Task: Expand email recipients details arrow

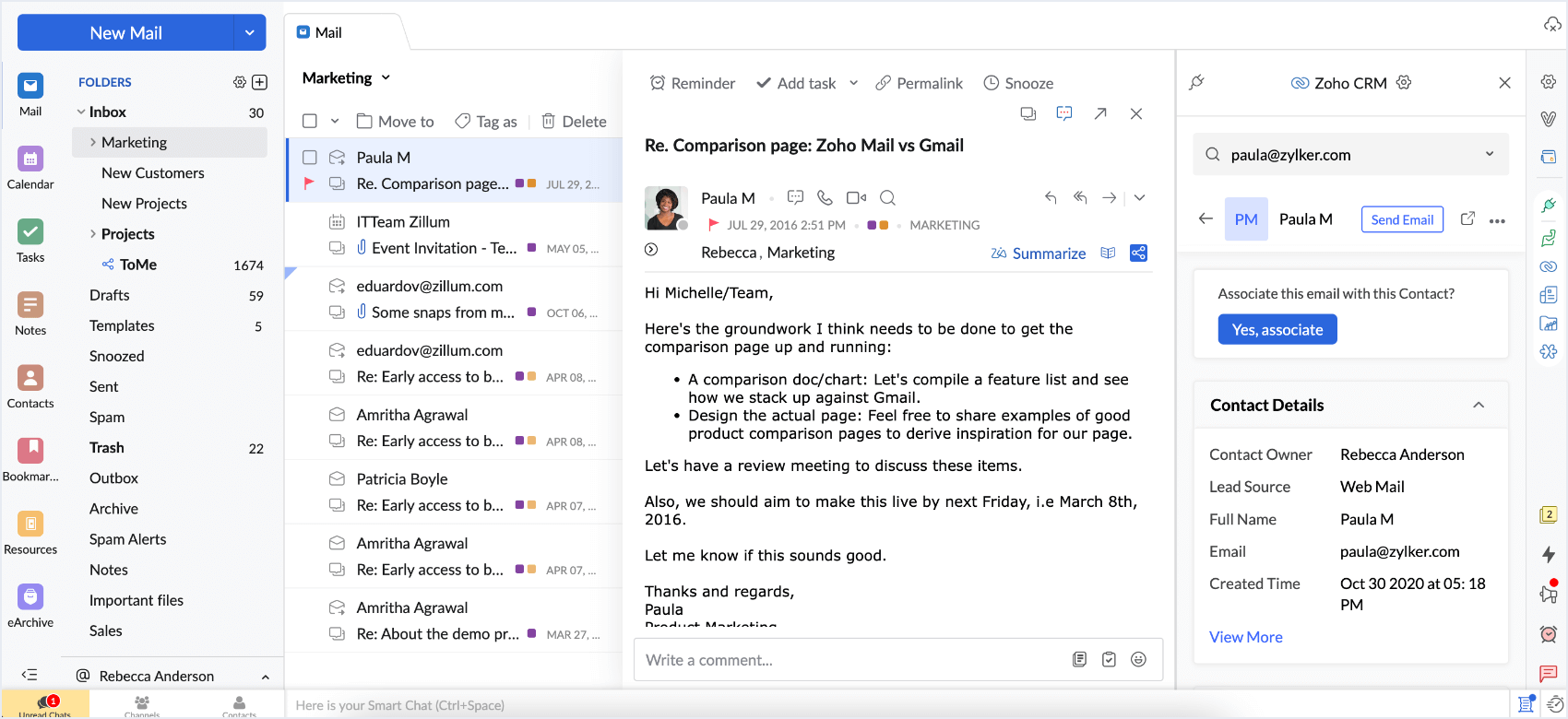Action: [651, 249]
